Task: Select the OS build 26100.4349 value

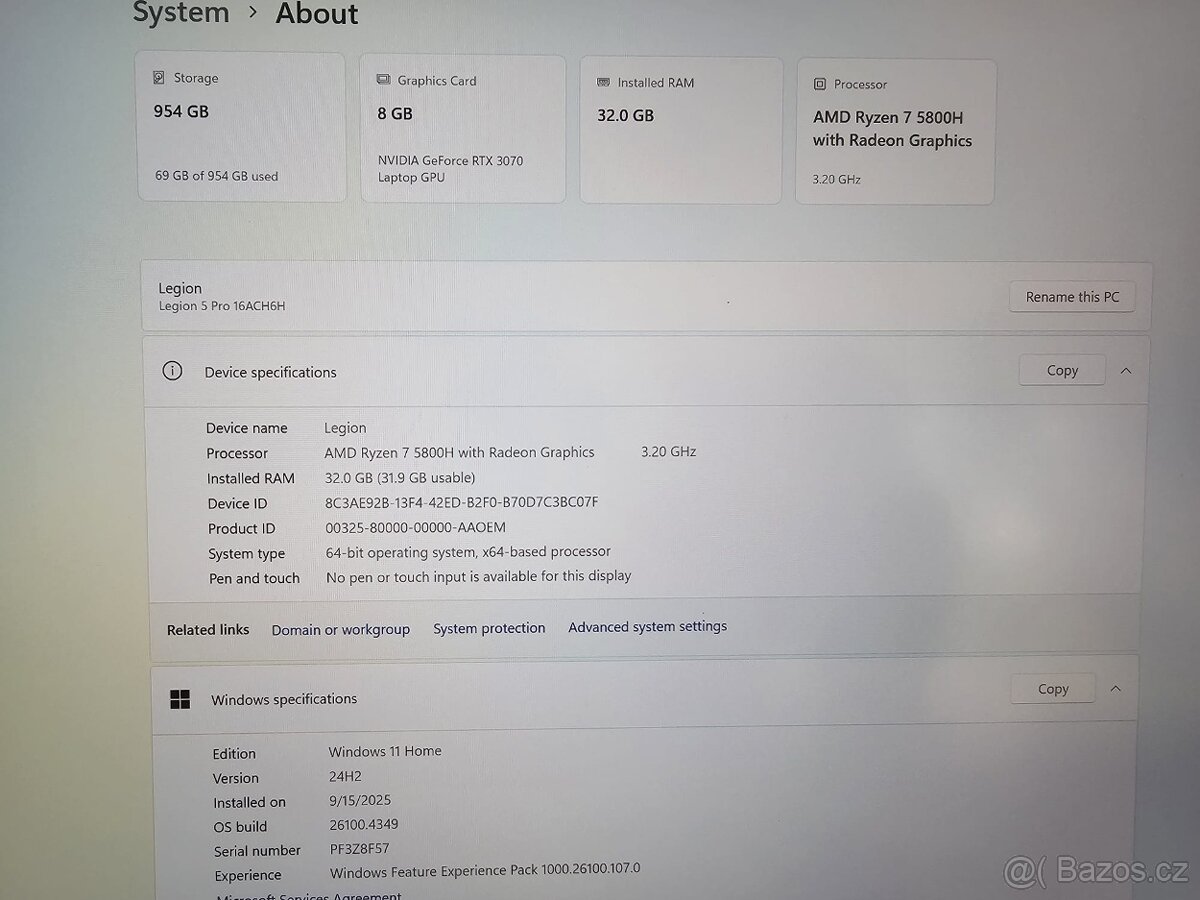Action: (363, 824)
